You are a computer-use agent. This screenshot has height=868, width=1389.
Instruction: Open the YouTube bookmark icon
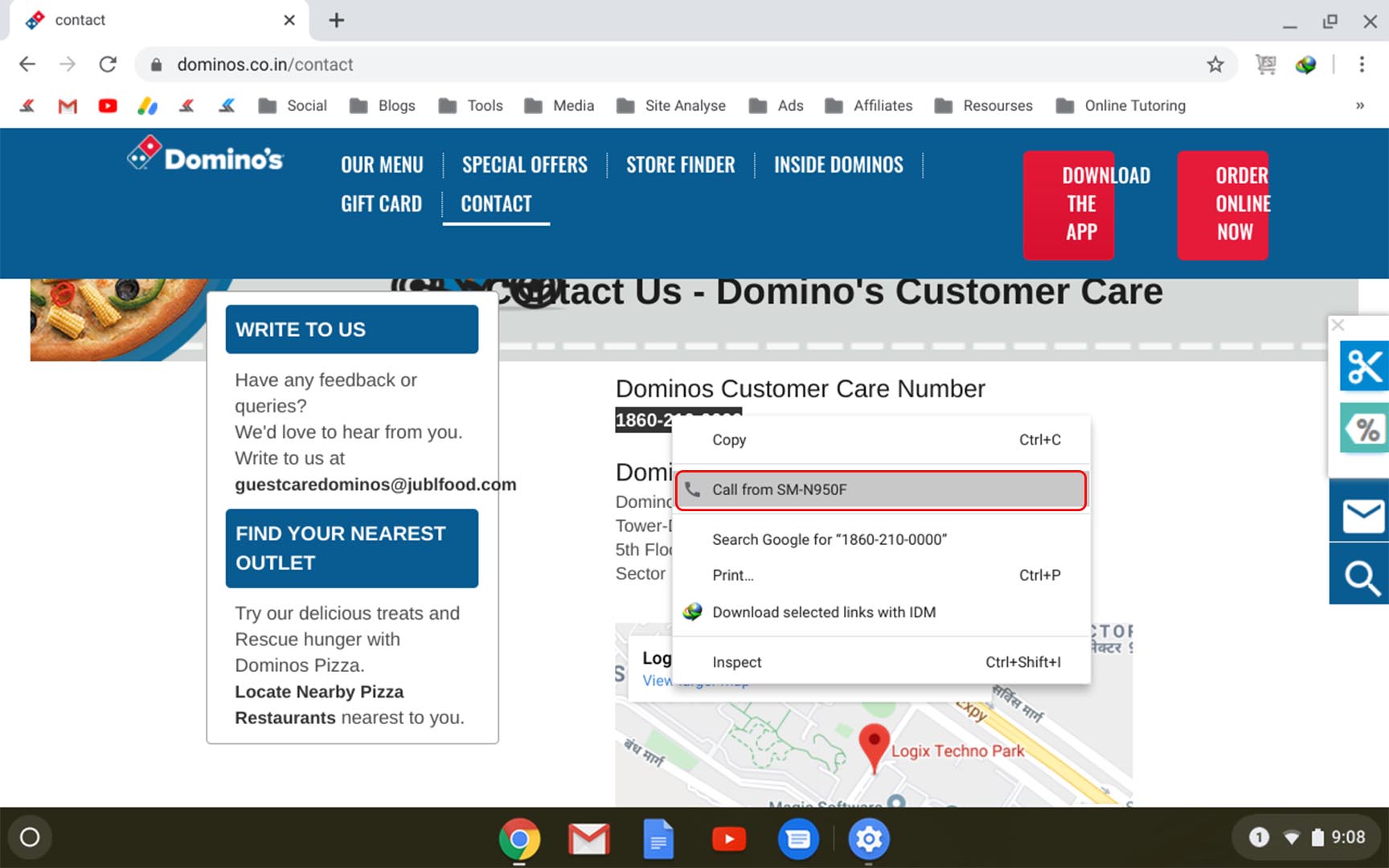(108, 105)
